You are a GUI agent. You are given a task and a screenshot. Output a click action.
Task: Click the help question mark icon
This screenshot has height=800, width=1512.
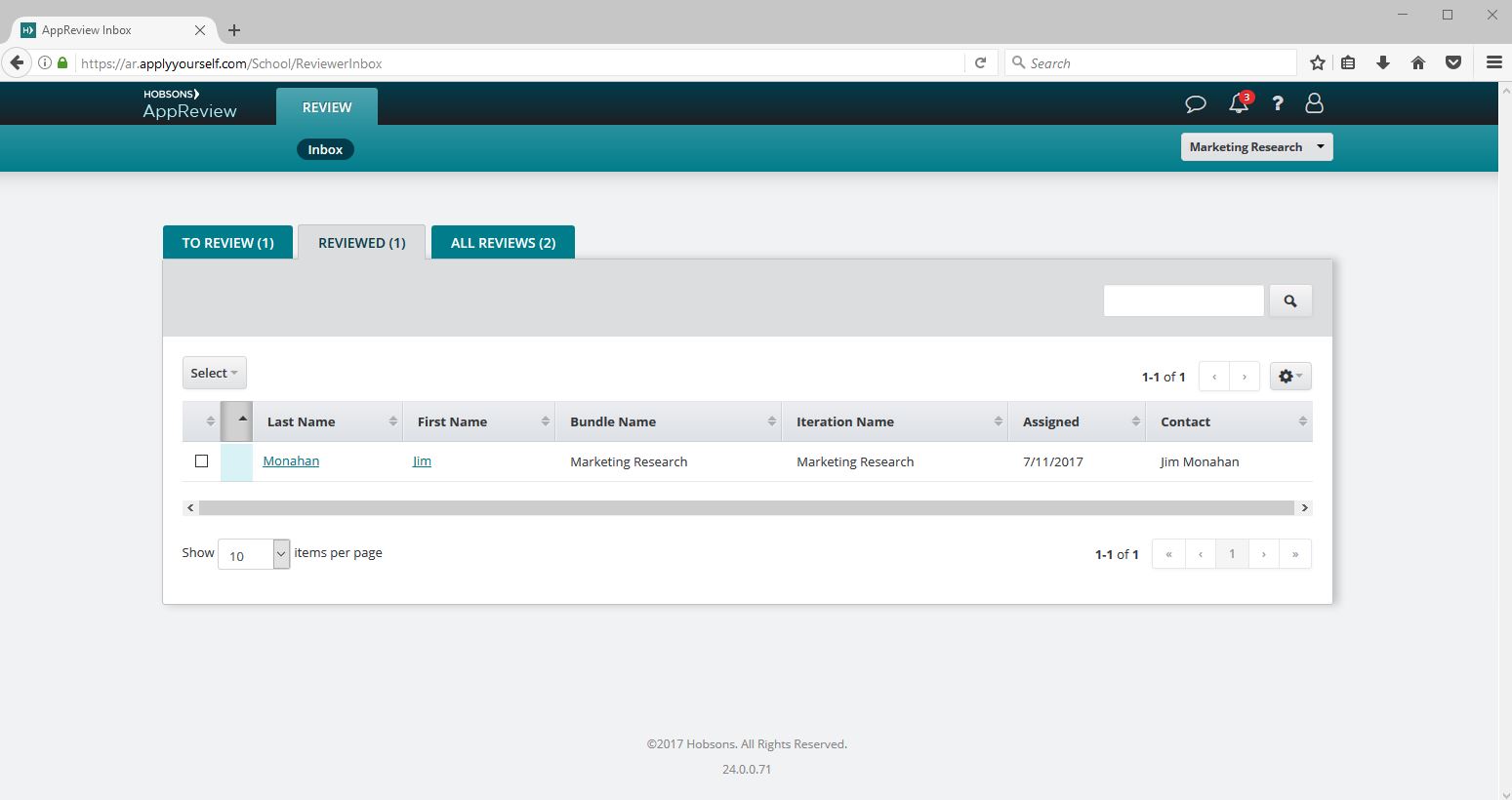(1277, 103)
